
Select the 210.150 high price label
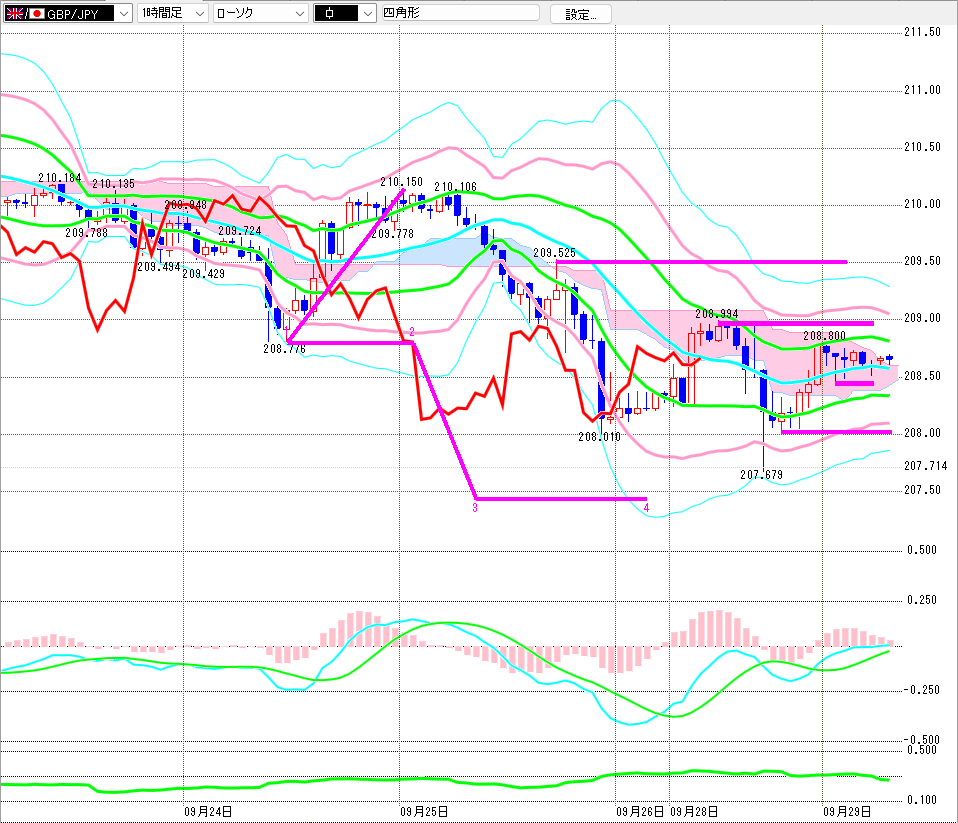[401, 182]
